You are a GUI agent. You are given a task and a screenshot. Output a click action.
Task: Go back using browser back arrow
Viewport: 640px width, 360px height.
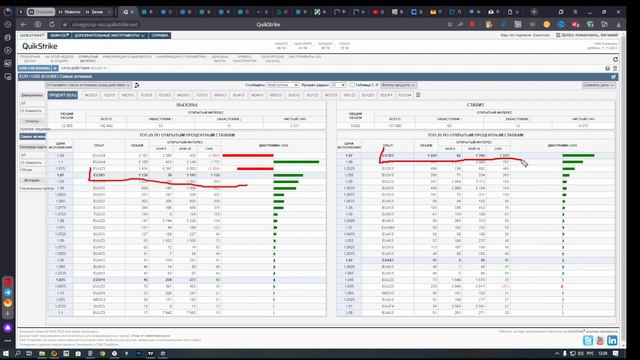click(x=23, y=24)
